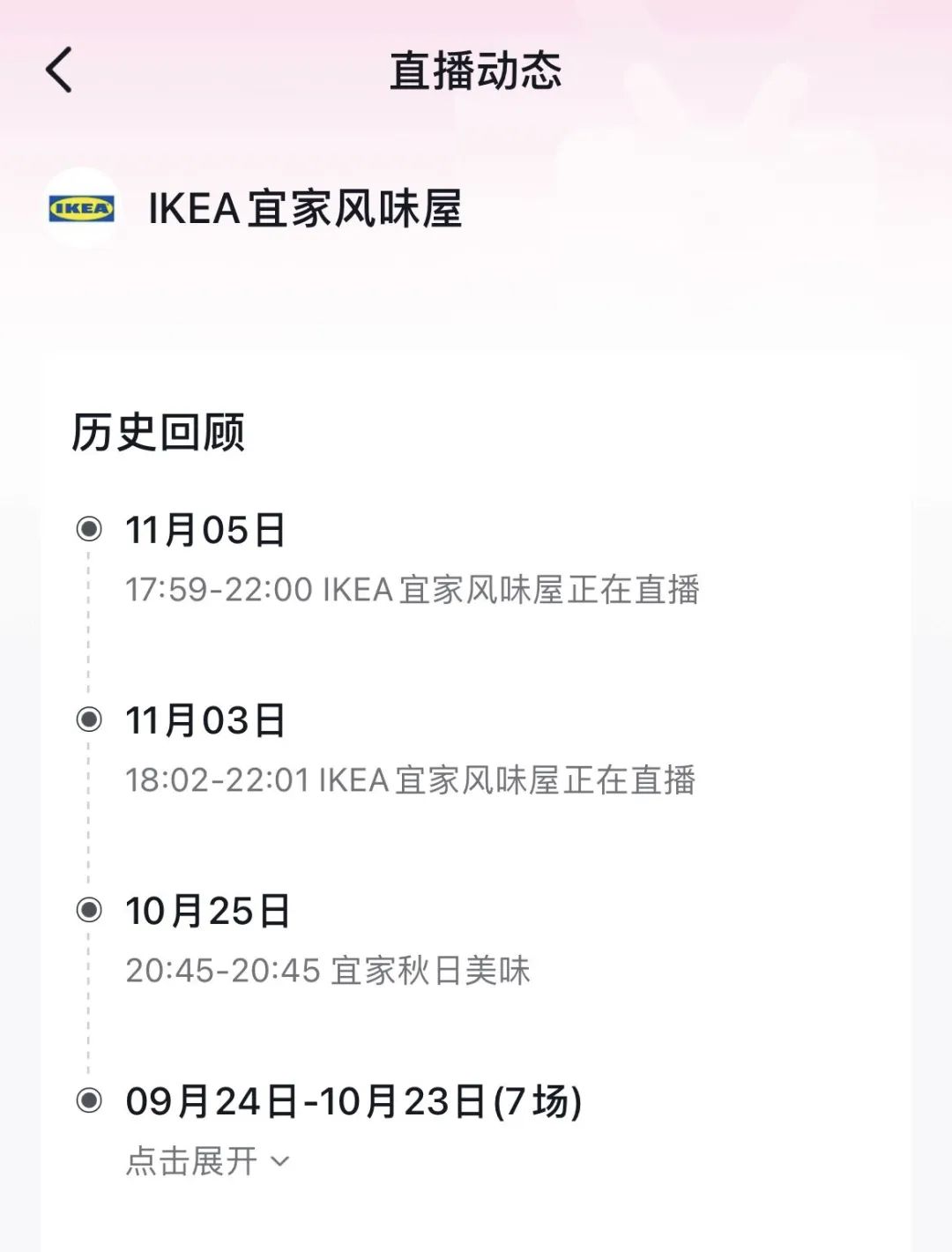
Task: Tap the 11月03日 date label
Action: pyautogui.click(x=205, y=721)
